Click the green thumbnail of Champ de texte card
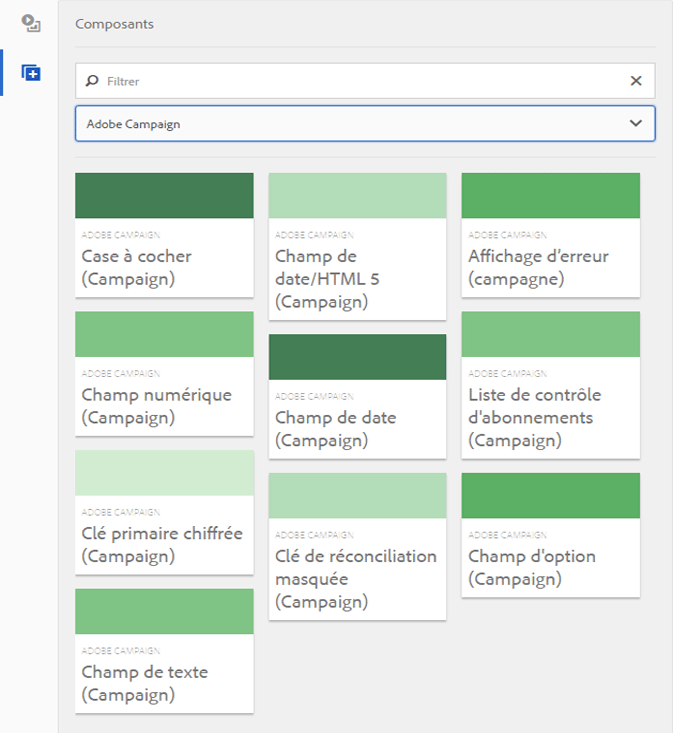673x733 pixels. pyautogui.click(x=164, y=611)
